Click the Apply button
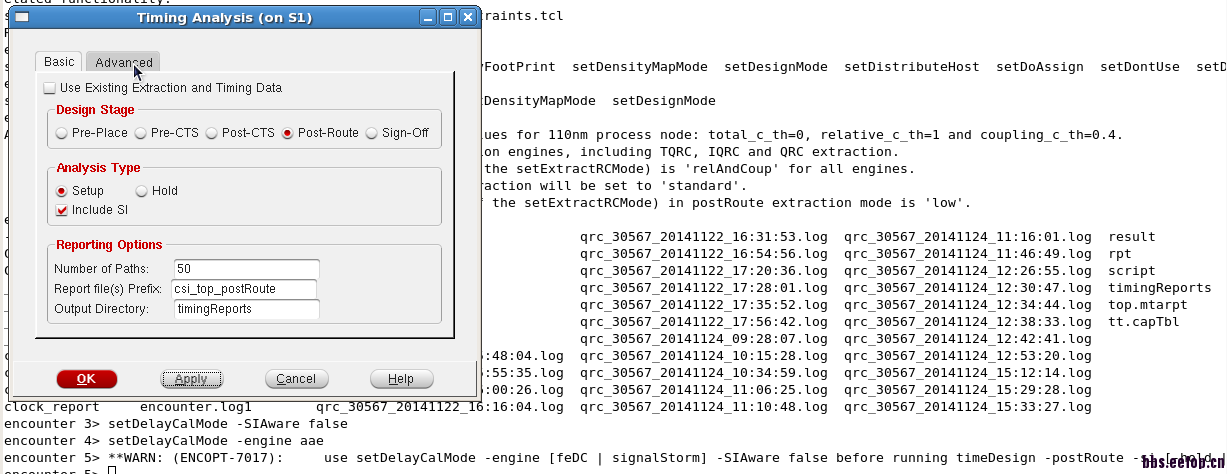 (191, 379)
